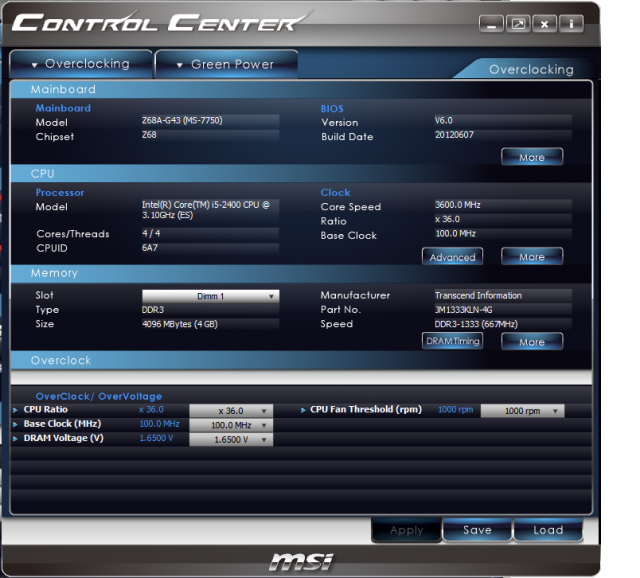This screenshot has width=640, height=578.
Task: Open the Green Power tab menu
Action: 227,64
